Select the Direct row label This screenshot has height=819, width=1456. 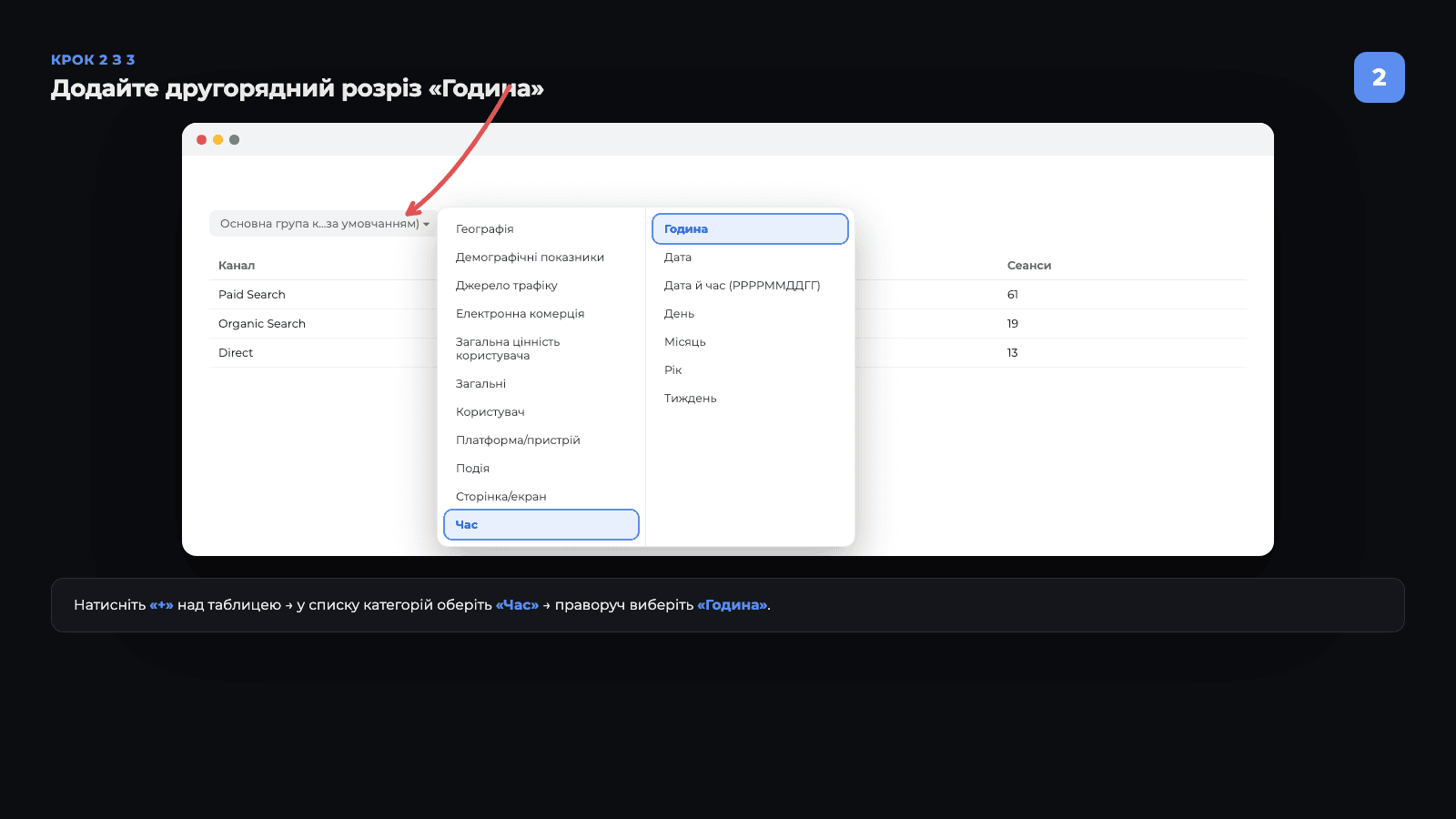(236, 353)
